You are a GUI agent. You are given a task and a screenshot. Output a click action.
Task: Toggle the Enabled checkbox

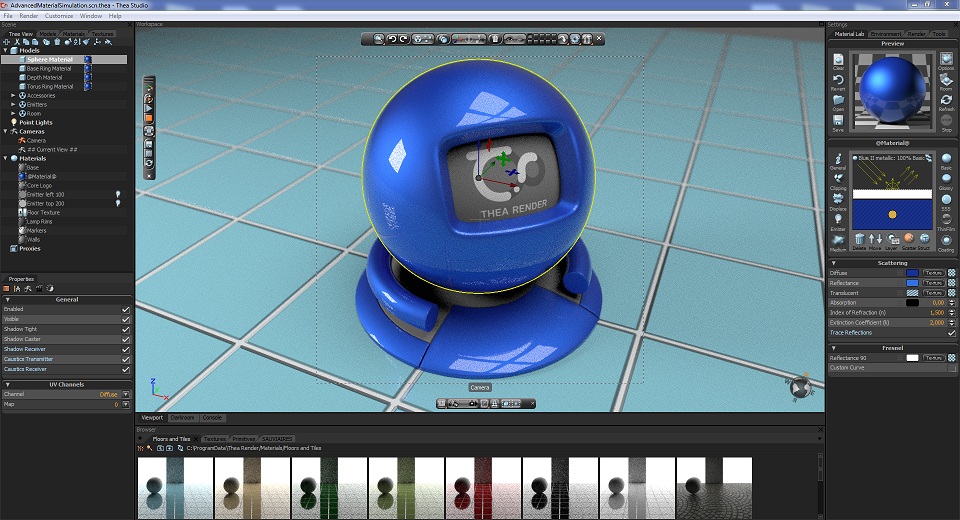pyautogui.click(x=126, y=309)
